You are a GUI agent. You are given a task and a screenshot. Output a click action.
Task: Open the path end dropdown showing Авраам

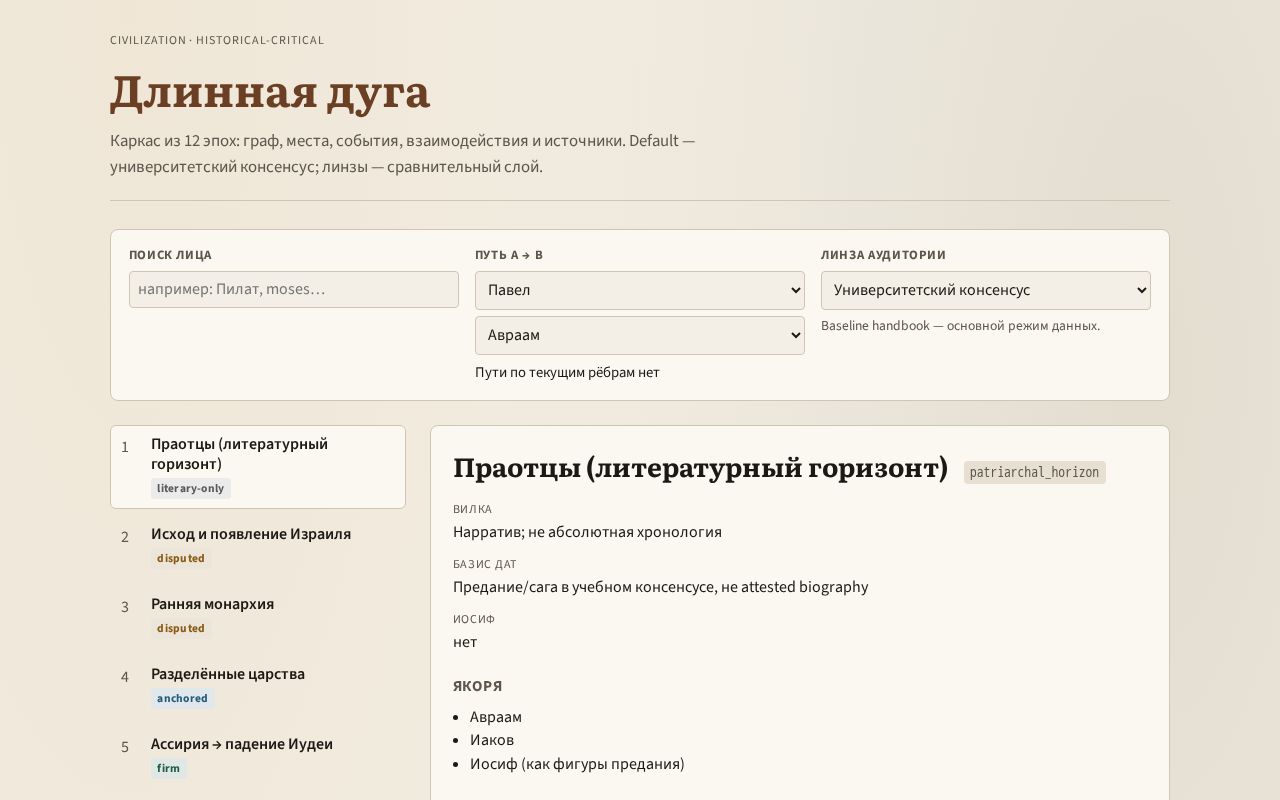[640, 335]
